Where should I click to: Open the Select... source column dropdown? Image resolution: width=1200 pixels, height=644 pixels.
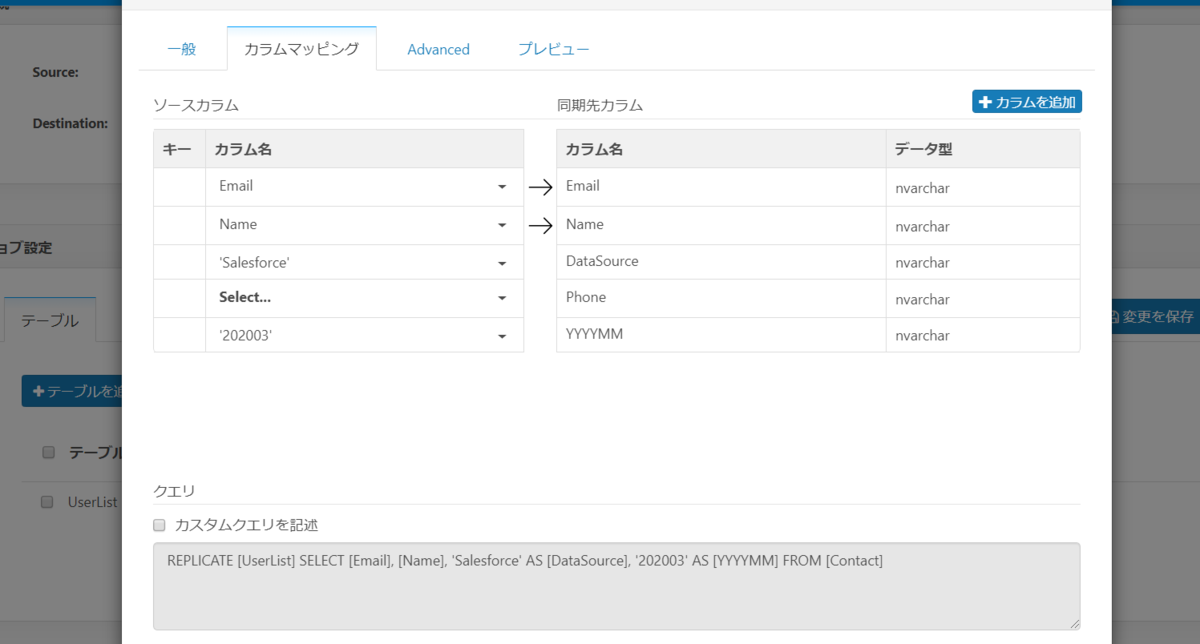click(x=364, y=298)
